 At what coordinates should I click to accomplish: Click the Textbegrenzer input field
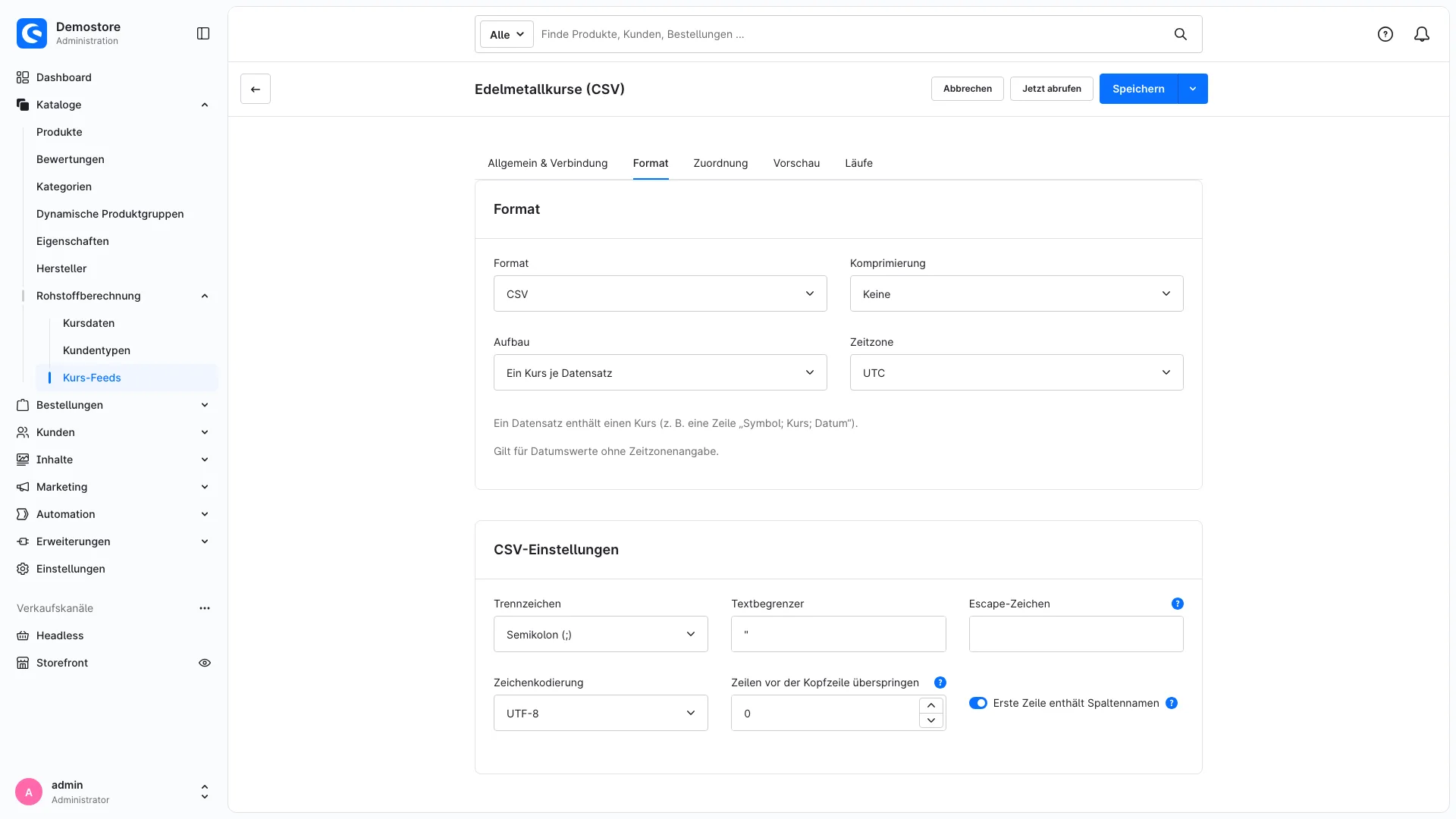click(x=838, y=634)
